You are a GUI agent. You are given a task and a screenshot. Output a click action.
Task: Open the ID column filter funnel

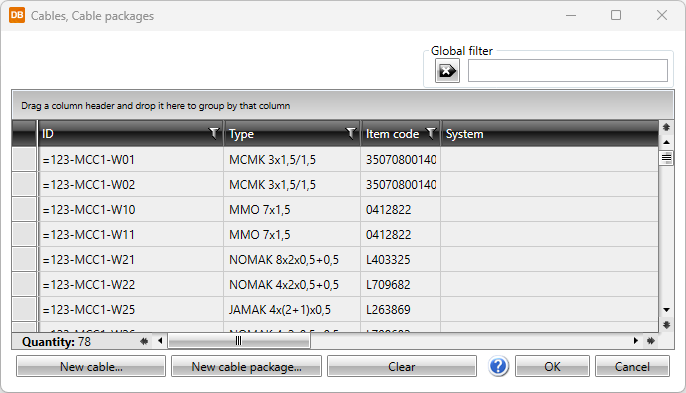tap(214, 133)
